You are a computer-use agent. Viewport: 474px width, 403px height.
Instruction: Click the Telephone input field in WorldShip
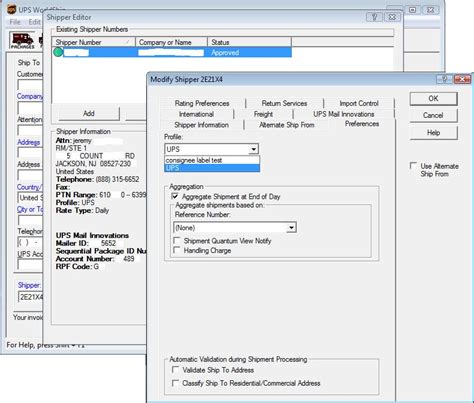pos(30,242)
